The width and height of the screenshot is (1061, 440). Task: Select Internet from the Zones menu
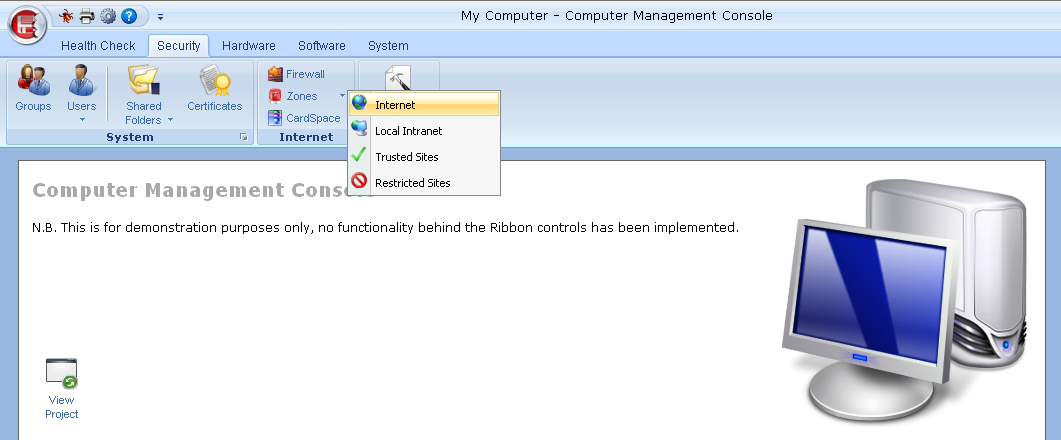coord(424,105)
